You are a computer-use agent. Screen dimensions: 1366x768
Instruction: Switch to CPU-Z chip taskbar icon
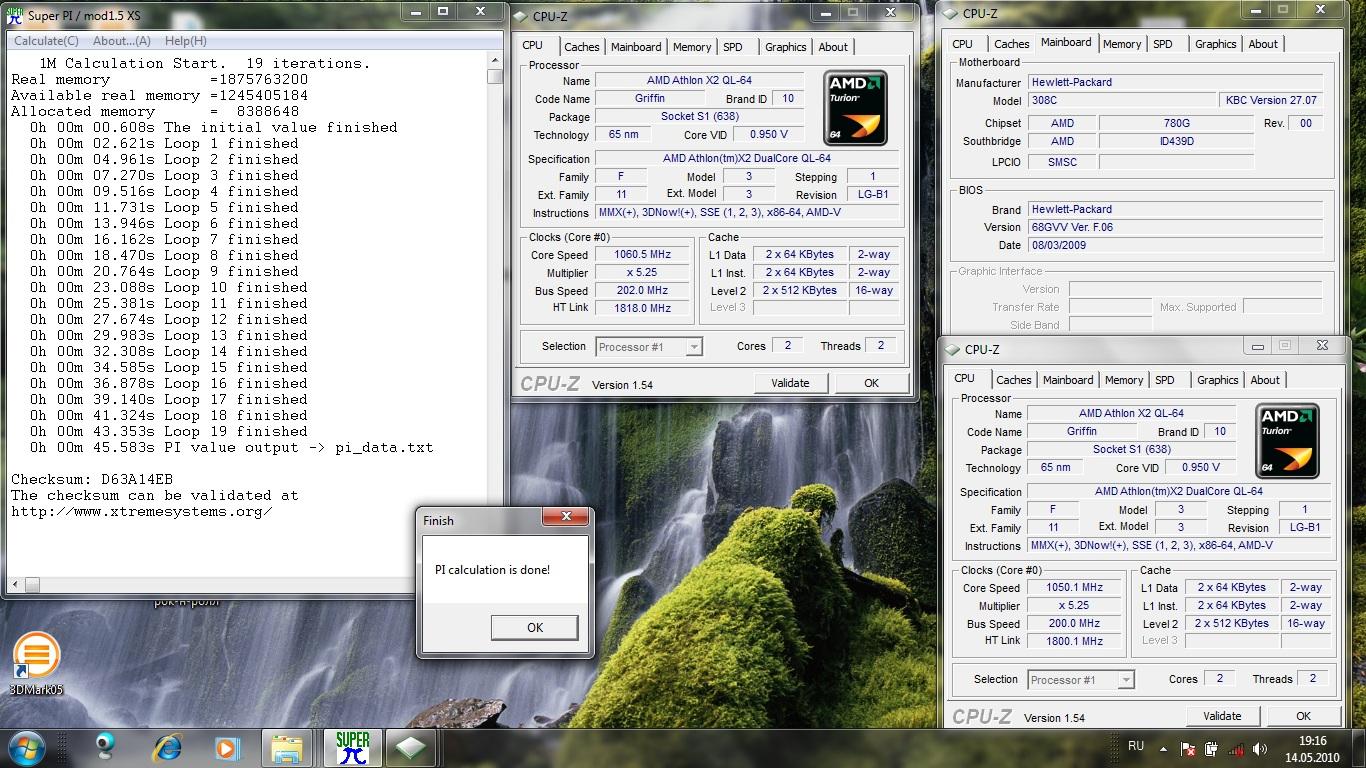(x=409, y=747)
